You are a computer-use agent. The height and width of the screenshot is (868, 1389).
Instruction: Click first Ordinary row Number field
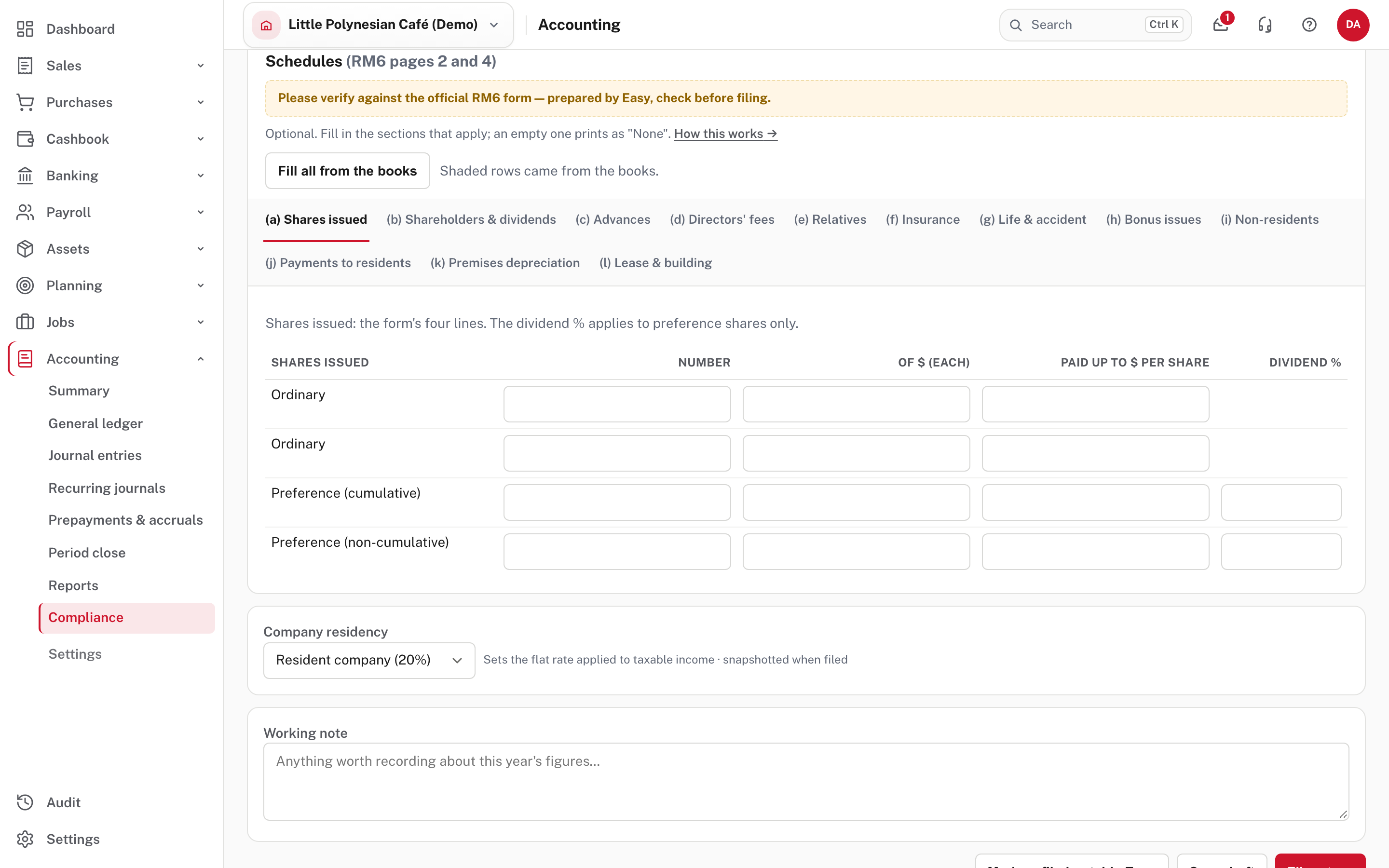pos(617,404)
